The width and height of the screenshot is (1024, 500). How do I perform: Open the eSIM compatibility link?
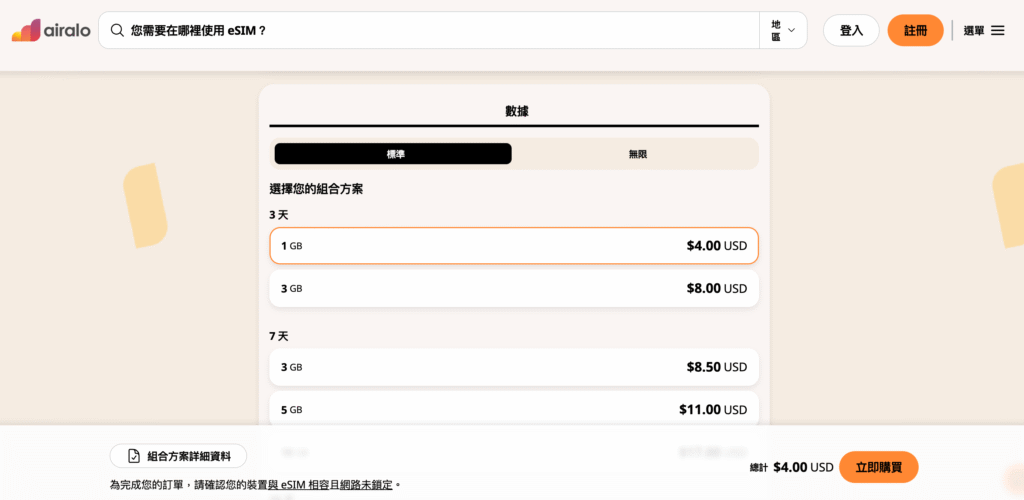click(330, 485)
